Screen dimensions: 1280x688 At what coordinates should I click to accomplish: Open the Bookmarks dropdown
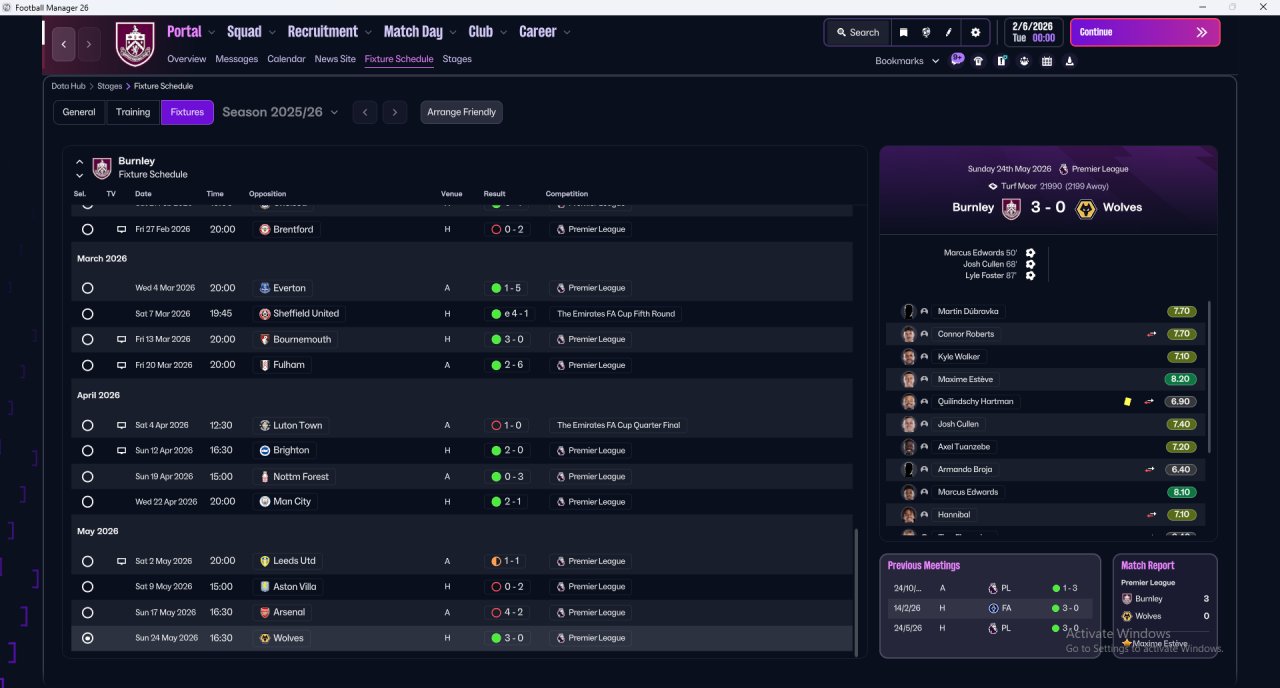(907, 61)
